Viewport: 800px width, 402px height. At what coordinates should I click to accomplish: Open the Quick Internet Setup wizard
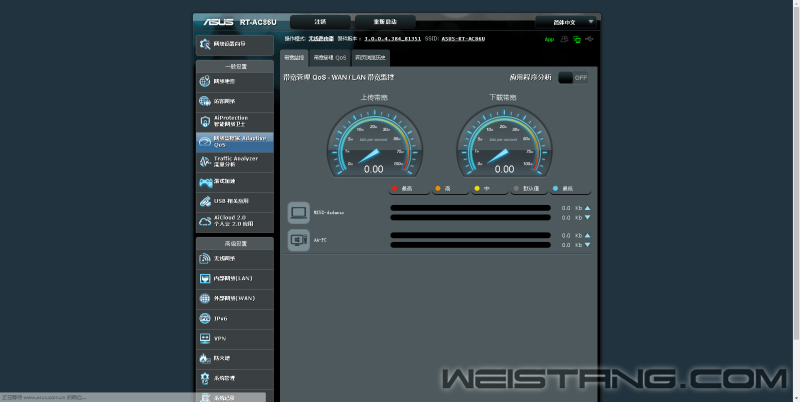coord(235,45)
